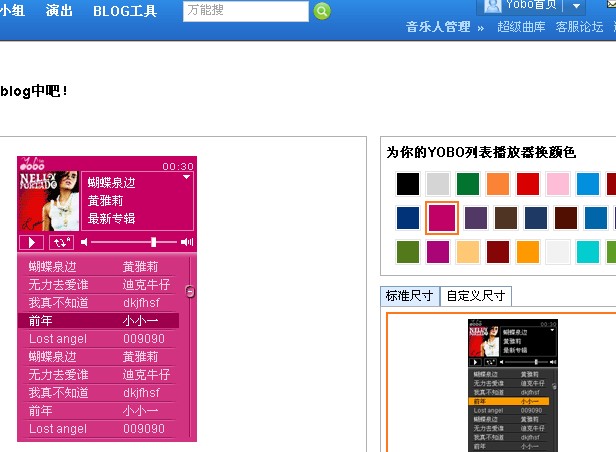This screenshot has height=452, width=616.
Task: Open the 小组 menu item
Action: [13, 10]
